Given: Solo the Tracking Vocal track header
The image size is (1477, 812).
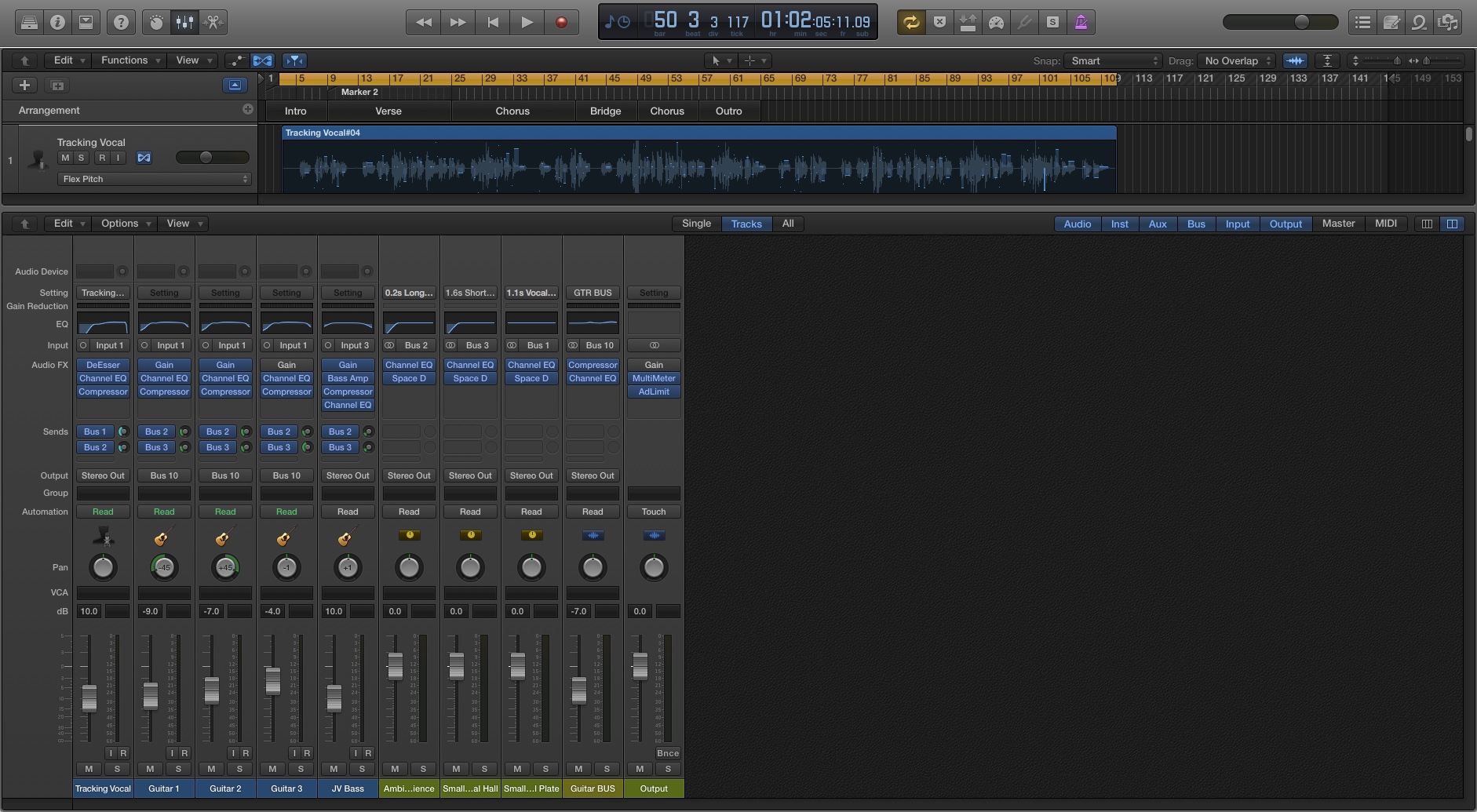Looking at the screenshot, I should click(x=81, y=158).
